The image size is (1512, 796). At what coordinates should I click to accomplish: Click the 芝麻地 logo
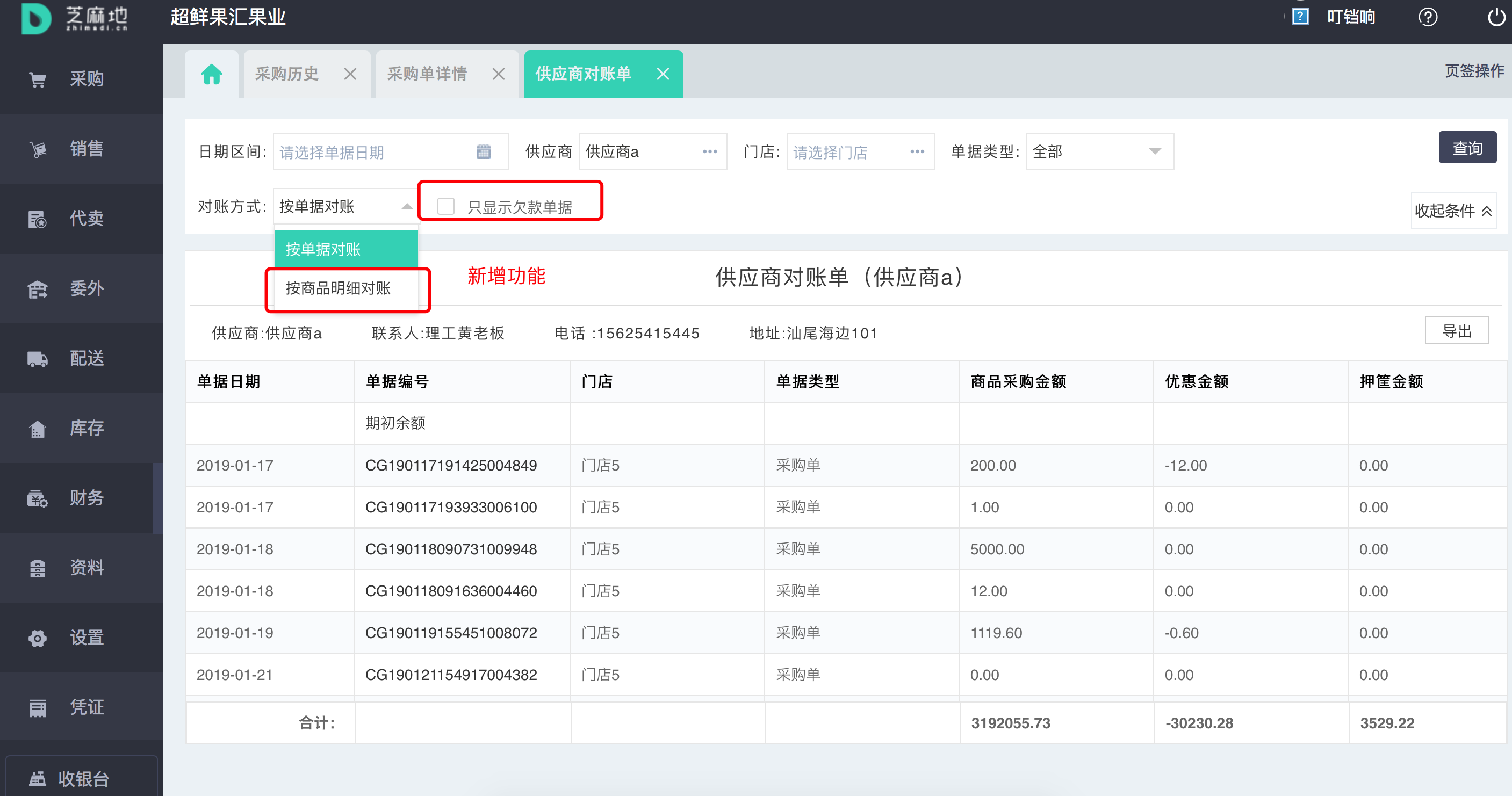75,18
